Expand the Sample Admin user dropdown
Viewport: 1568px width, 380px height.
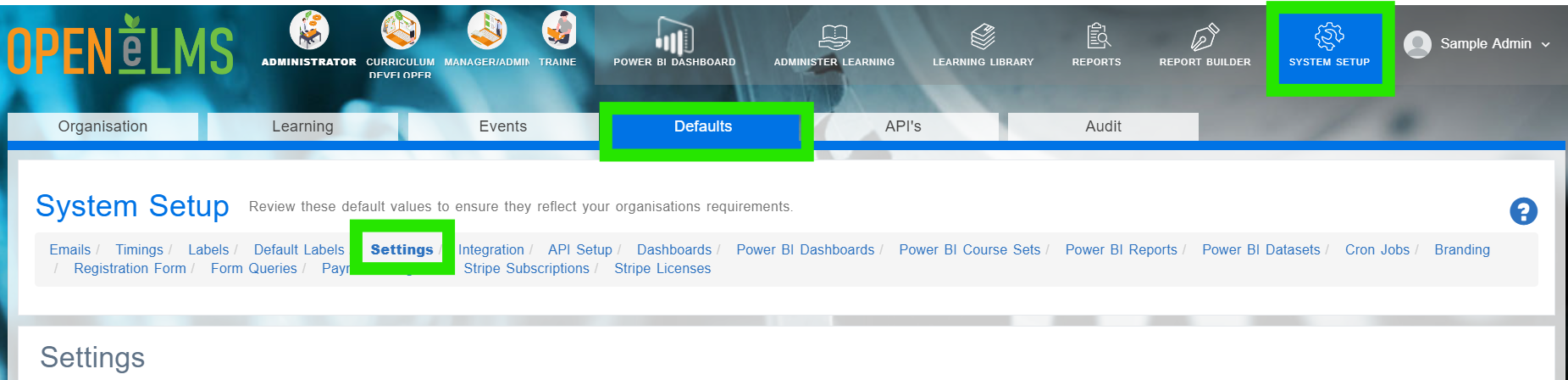click(x=1477, y=44)
